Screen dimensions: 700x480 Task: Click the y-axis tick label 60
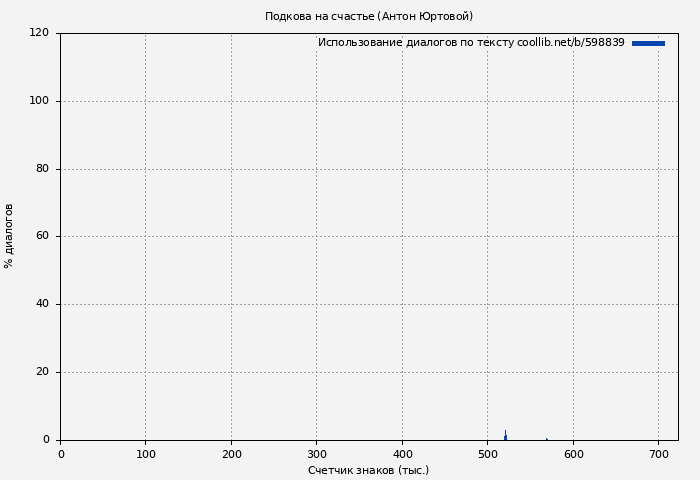point(43,236)
